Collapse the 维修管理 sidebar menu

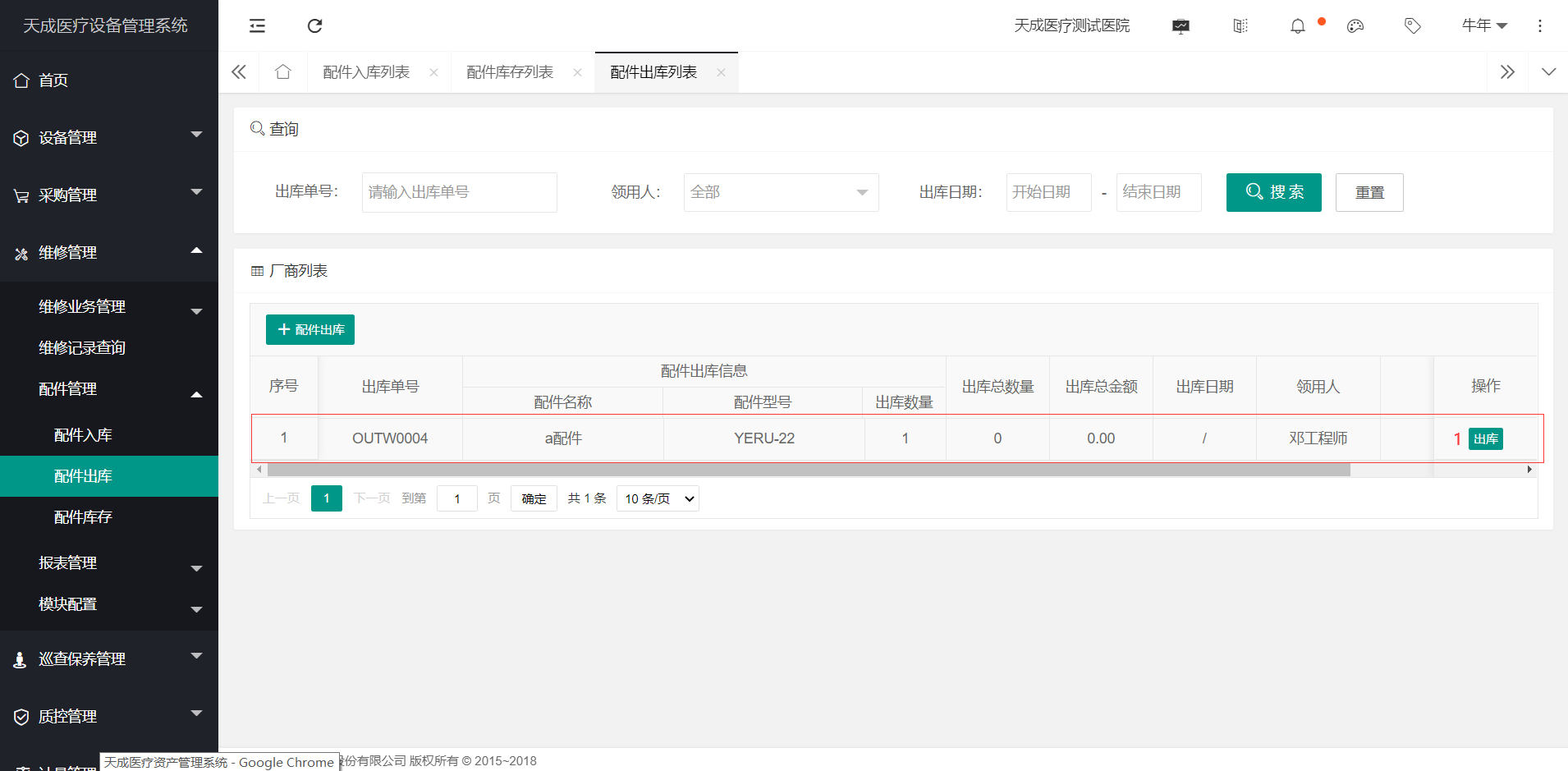point(109,253)
